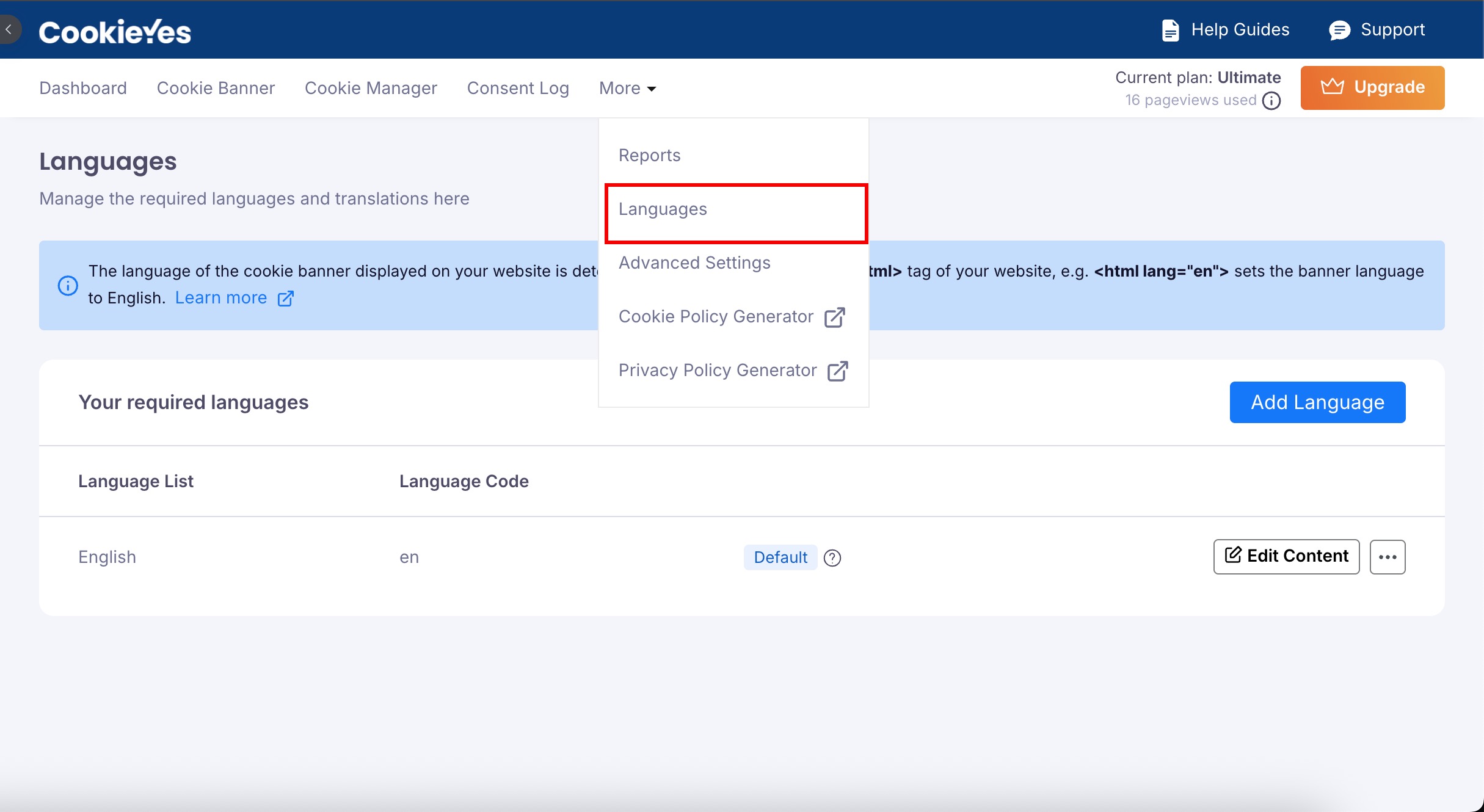Image resolution: width=1484 pixels, height=812 pixels.
Task: Select Reports from the More menu
Action: click(649, 155)
